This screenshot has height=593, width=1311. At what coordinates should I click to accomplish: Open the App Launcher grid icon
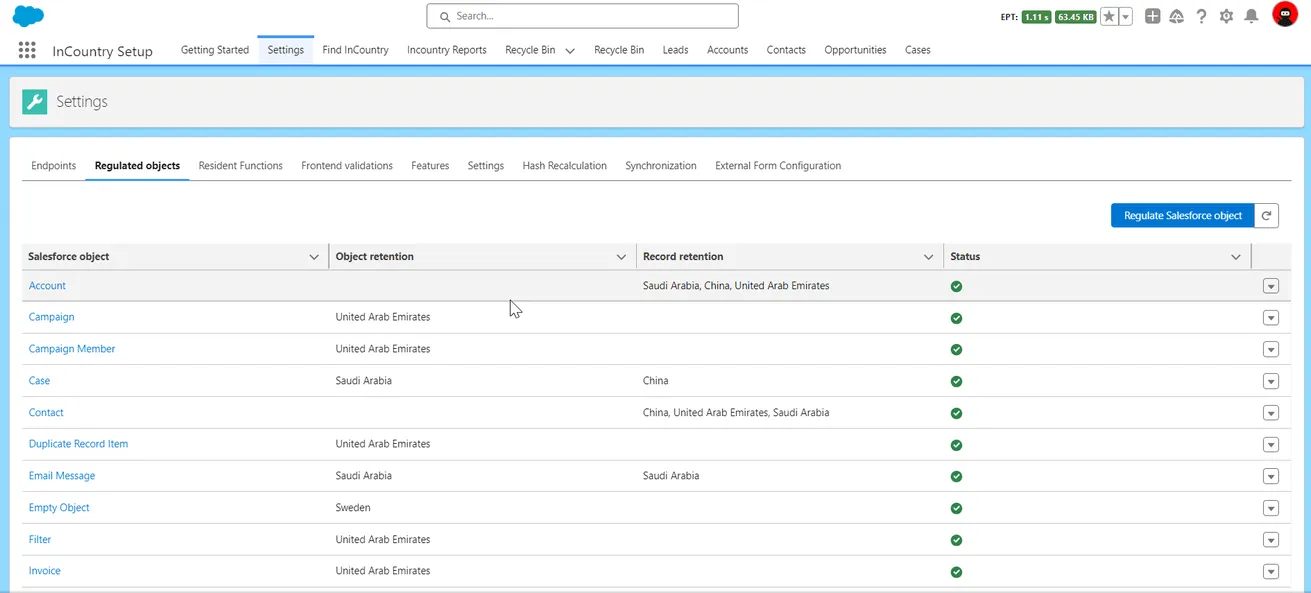[x=27, y=51]
